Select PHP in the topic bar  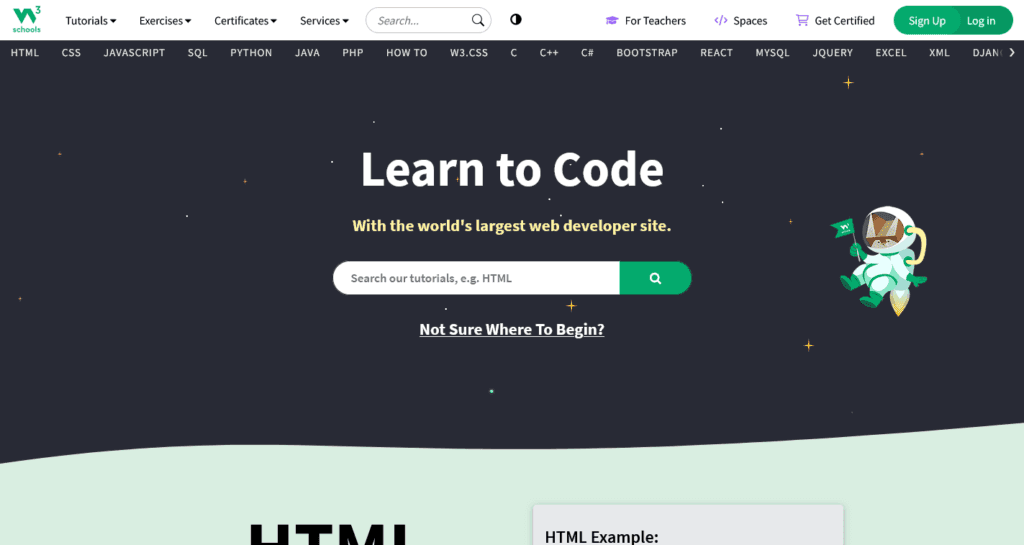(353, 53)
